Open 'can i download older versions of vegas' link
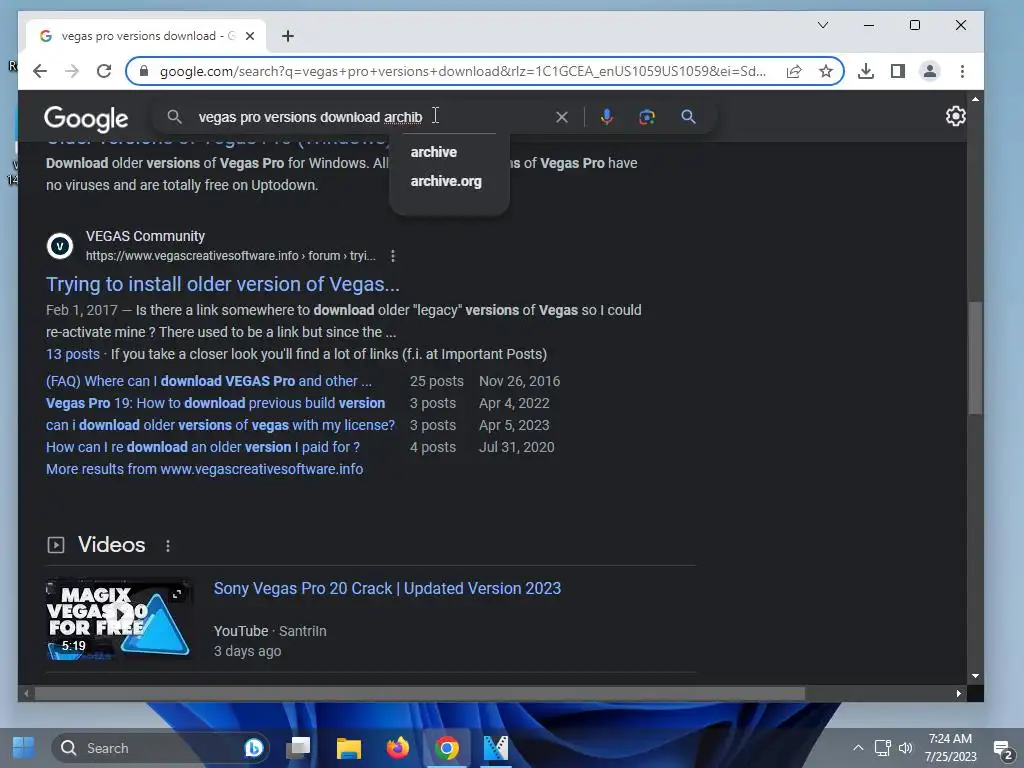 point(220,425)
